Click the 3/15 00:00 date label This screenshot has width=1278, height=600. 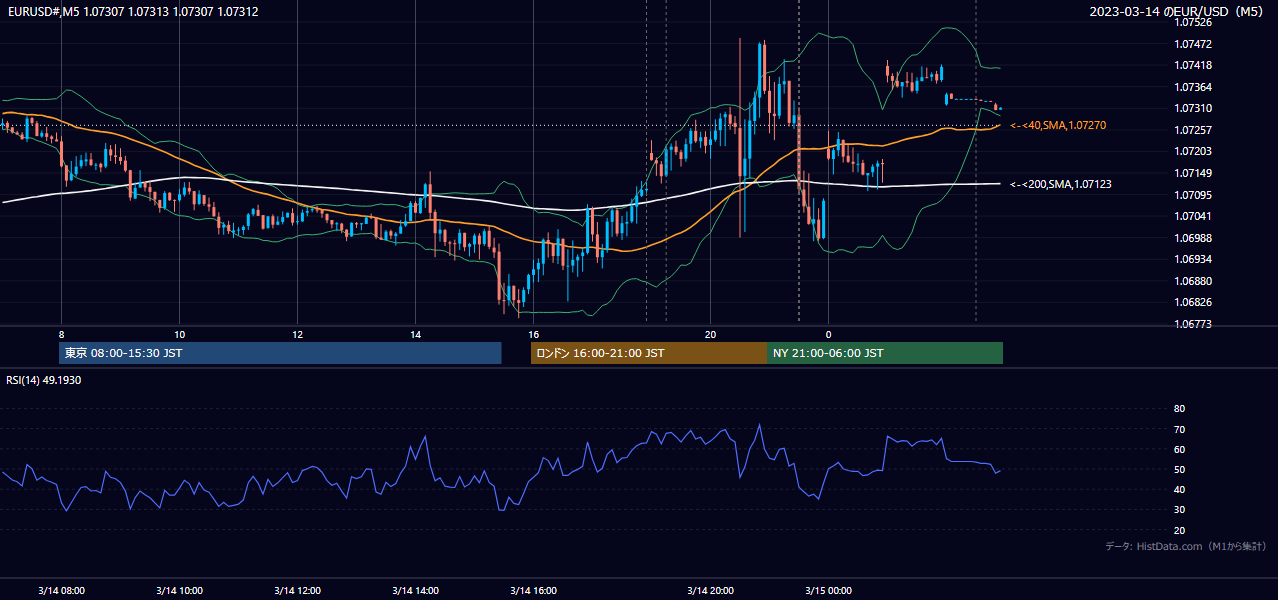(x=828, y=590)
